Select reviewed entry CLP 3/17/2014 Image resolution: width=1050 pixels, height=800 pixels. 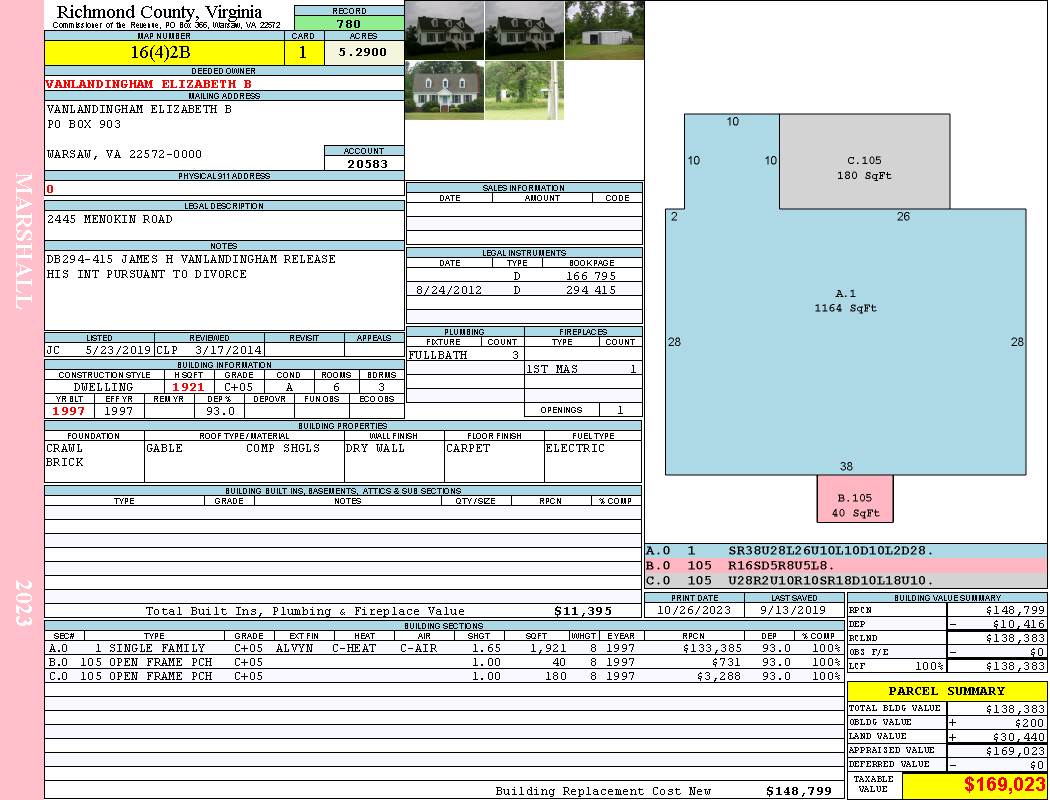tap(209, 350)
